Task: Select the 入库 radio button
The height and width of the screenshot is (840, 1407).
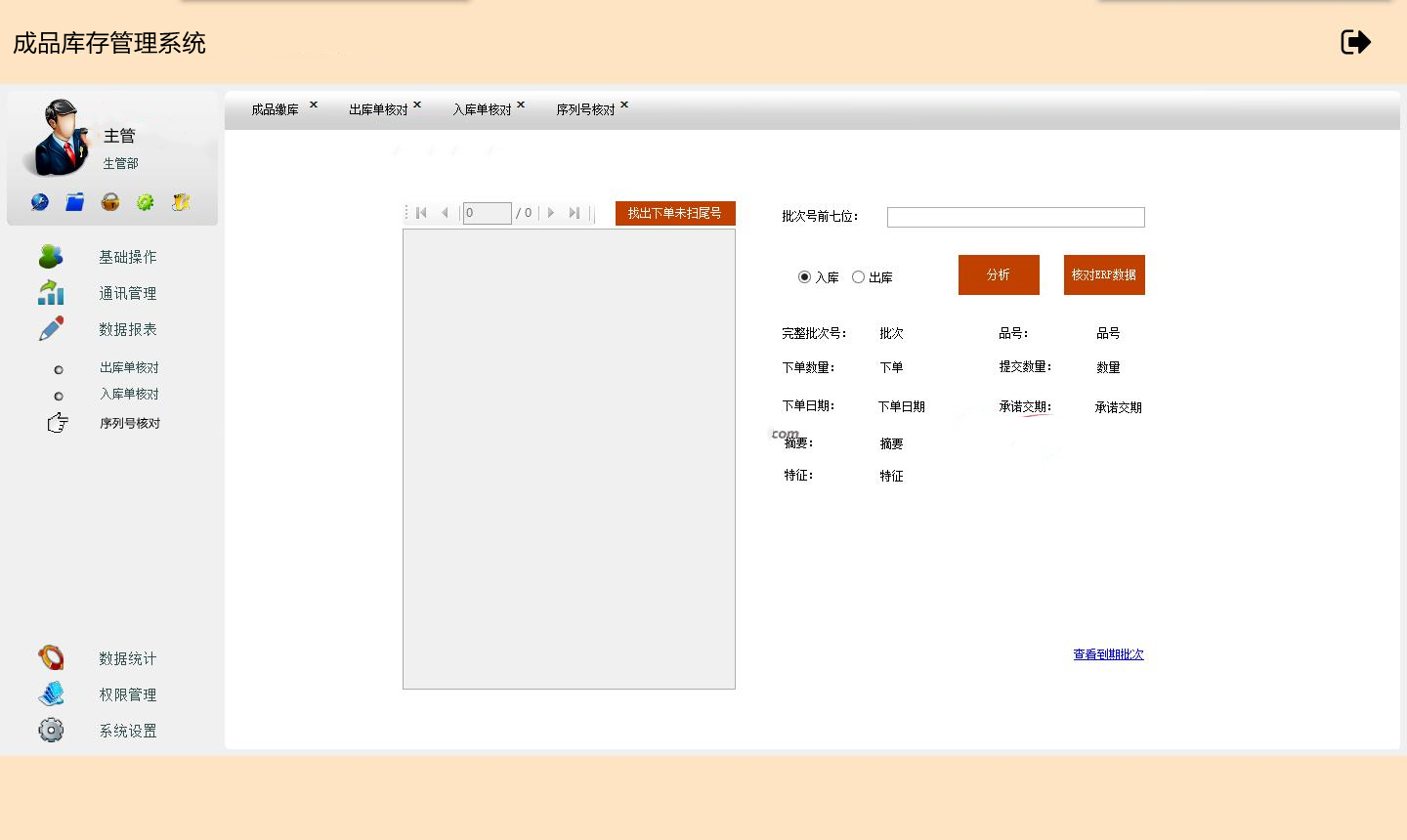Action: pyautogui.click(x=804, y=277)
